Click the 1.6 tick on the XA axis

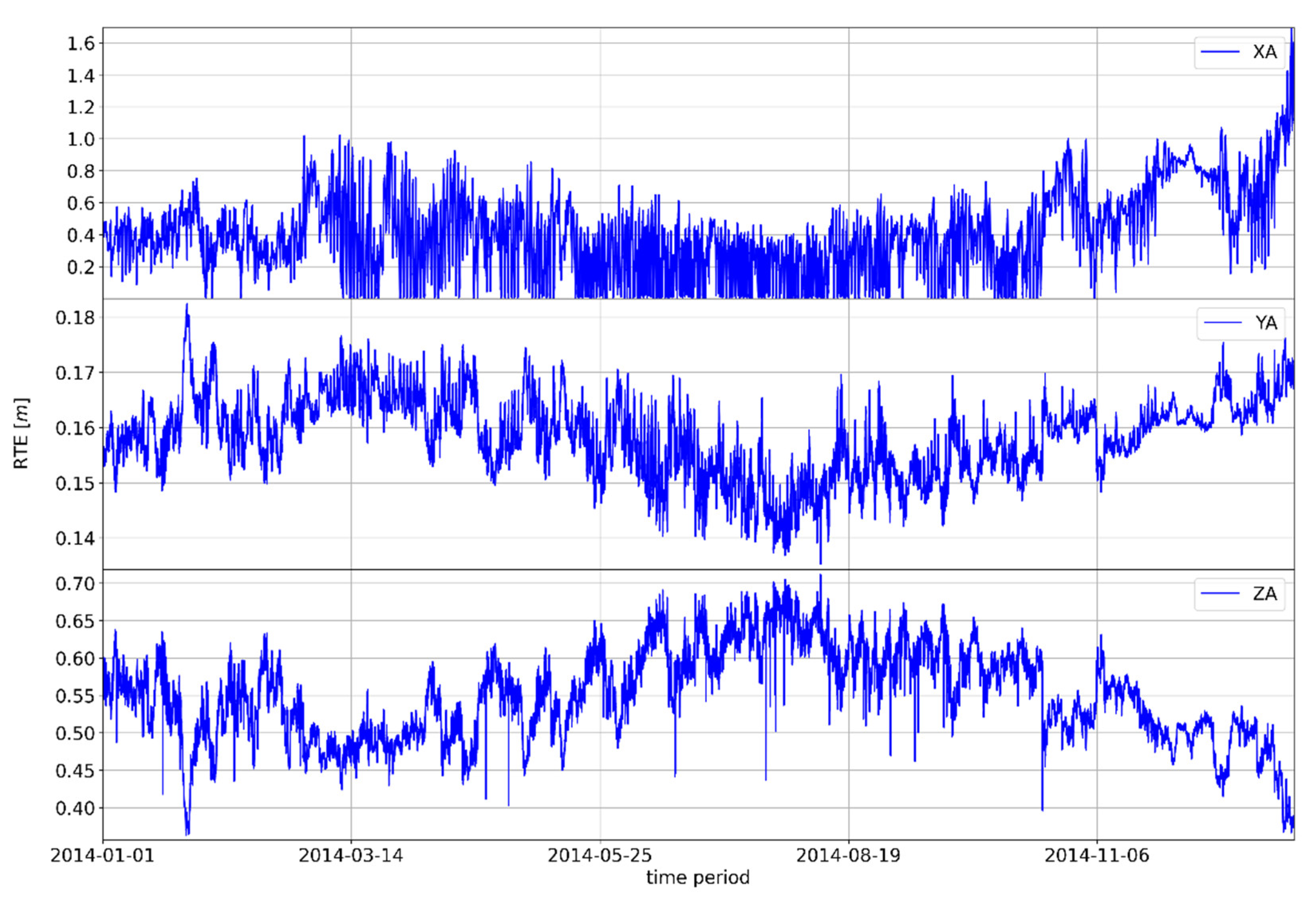[81, 44]
